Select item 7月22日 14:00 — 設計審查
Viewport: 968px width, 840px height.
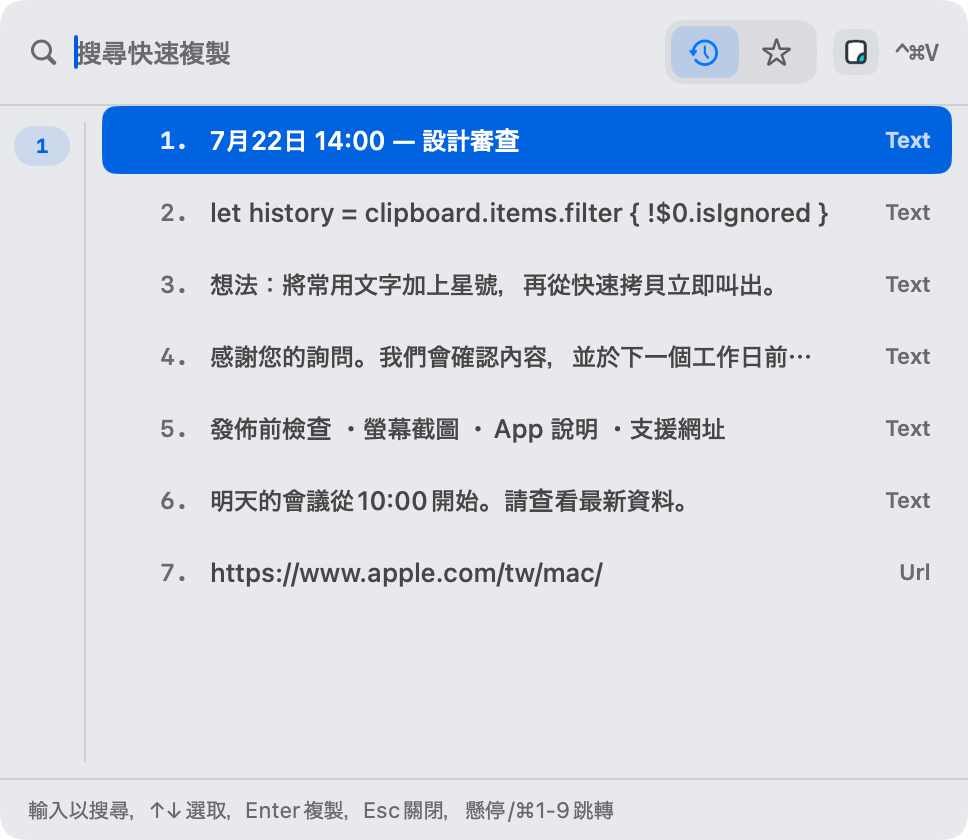click(x=527, y=140)
